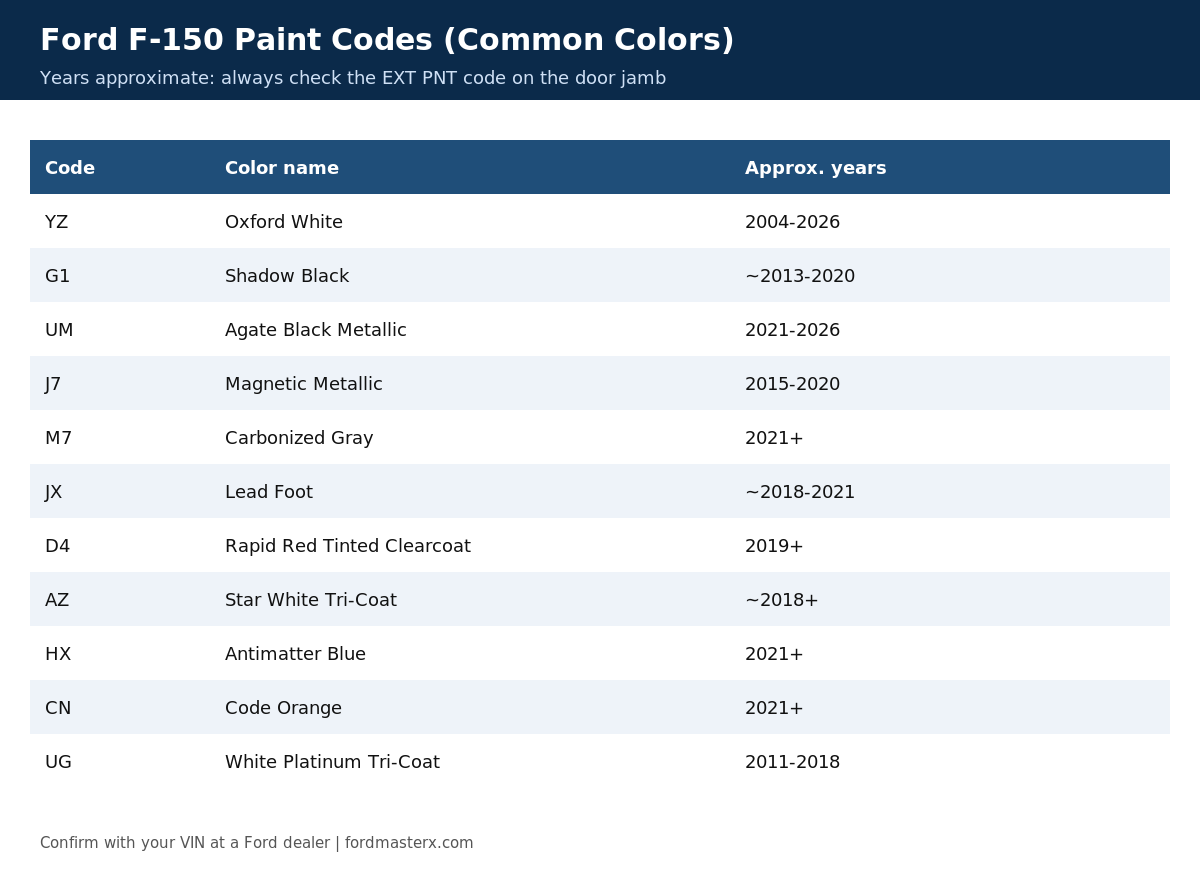Click the Carbonized Gray '2021+' years cell
Screen dimensions: 1200x878
(x=774, y=438)
